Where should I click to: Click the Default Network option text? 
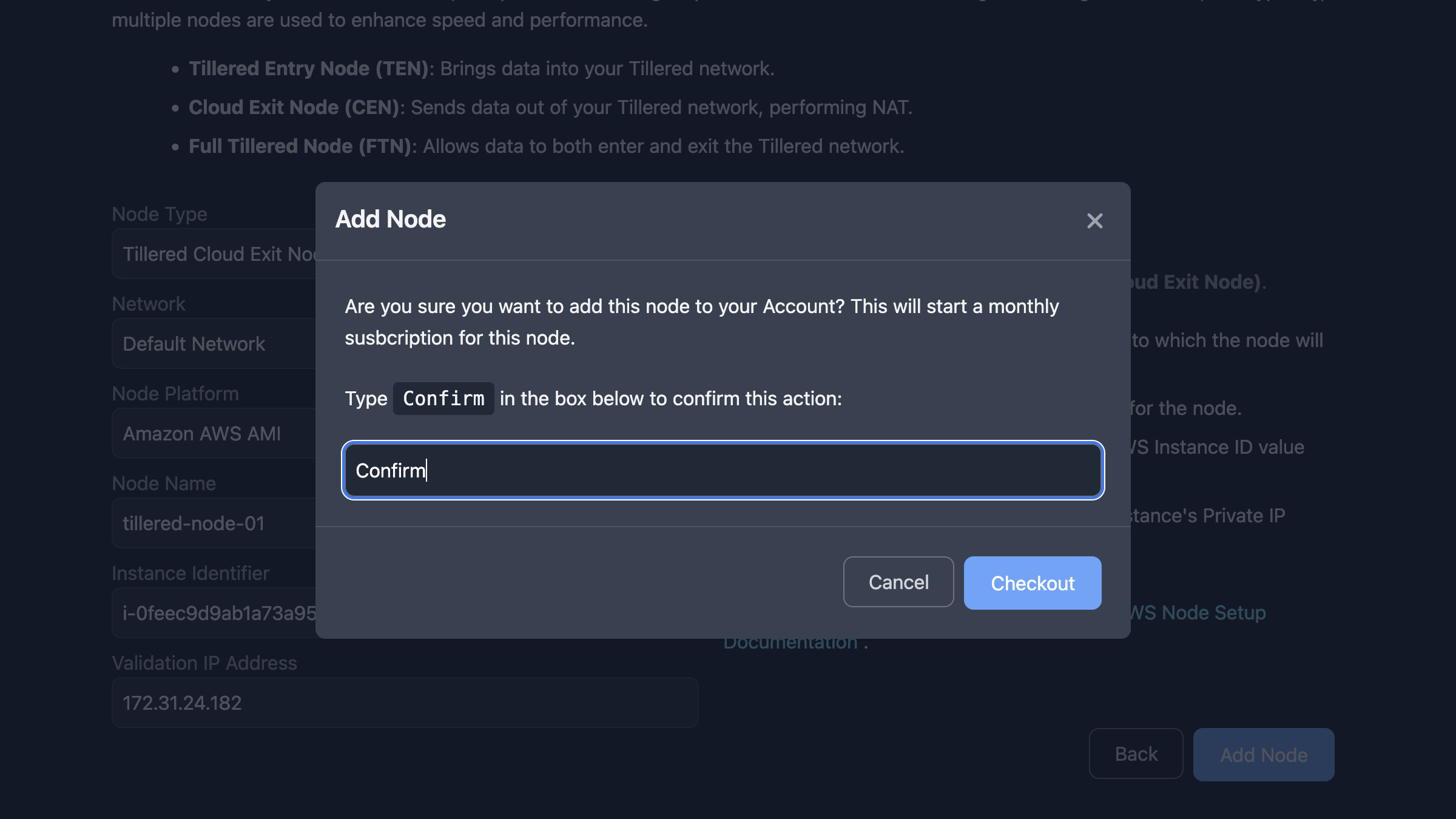point(194,343)
